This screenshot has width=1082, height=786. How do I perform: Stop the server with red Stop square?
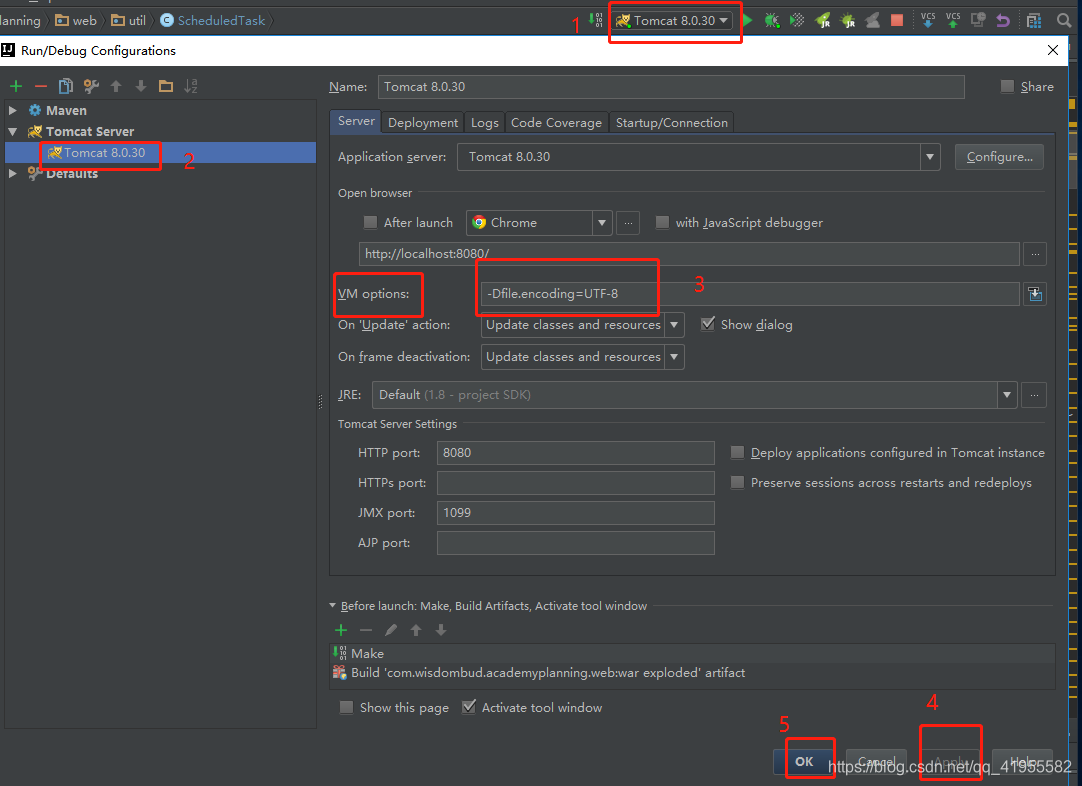point(897,21)
